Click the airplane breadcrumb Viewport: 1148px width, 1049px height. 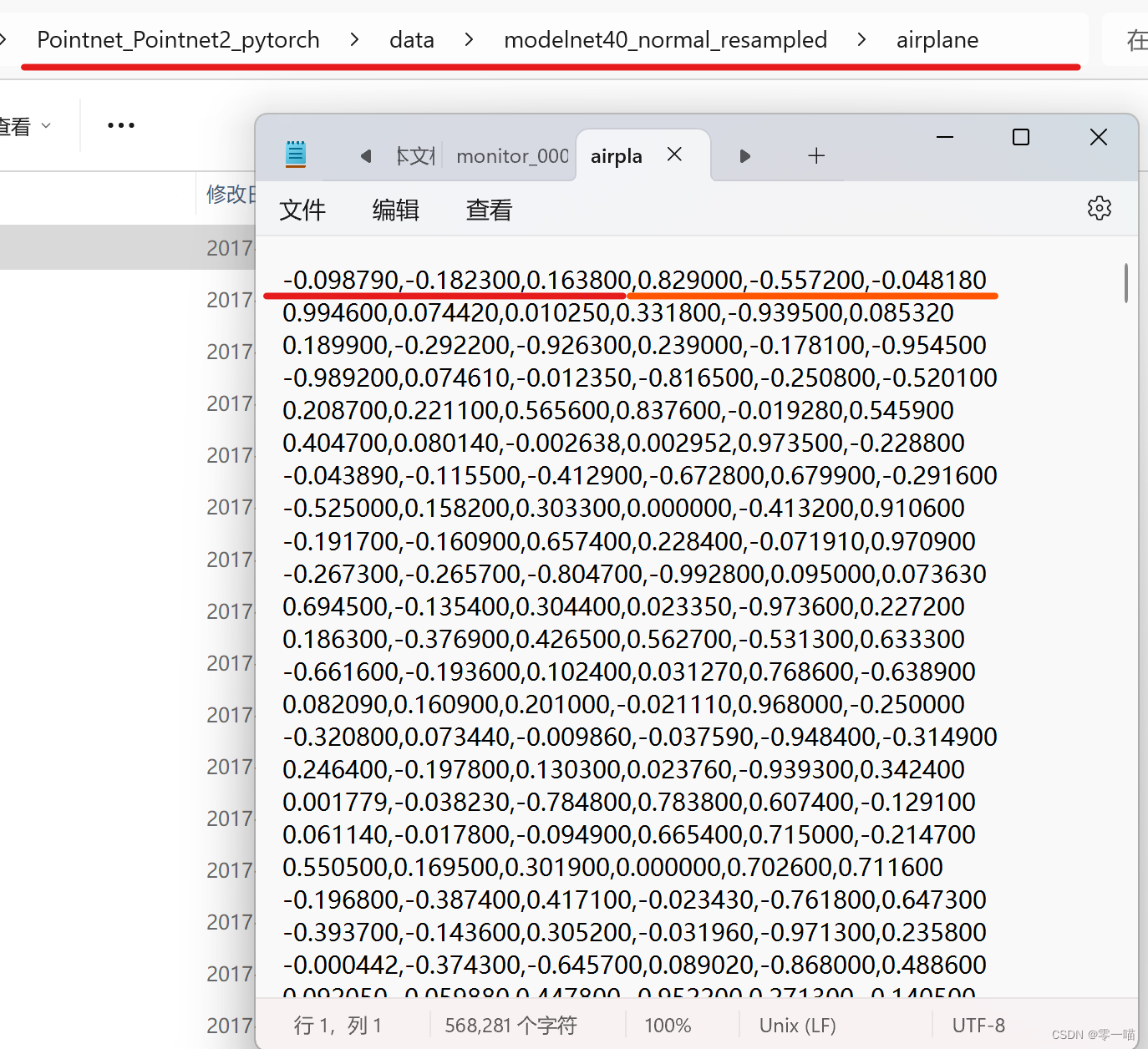coord(937,39)
